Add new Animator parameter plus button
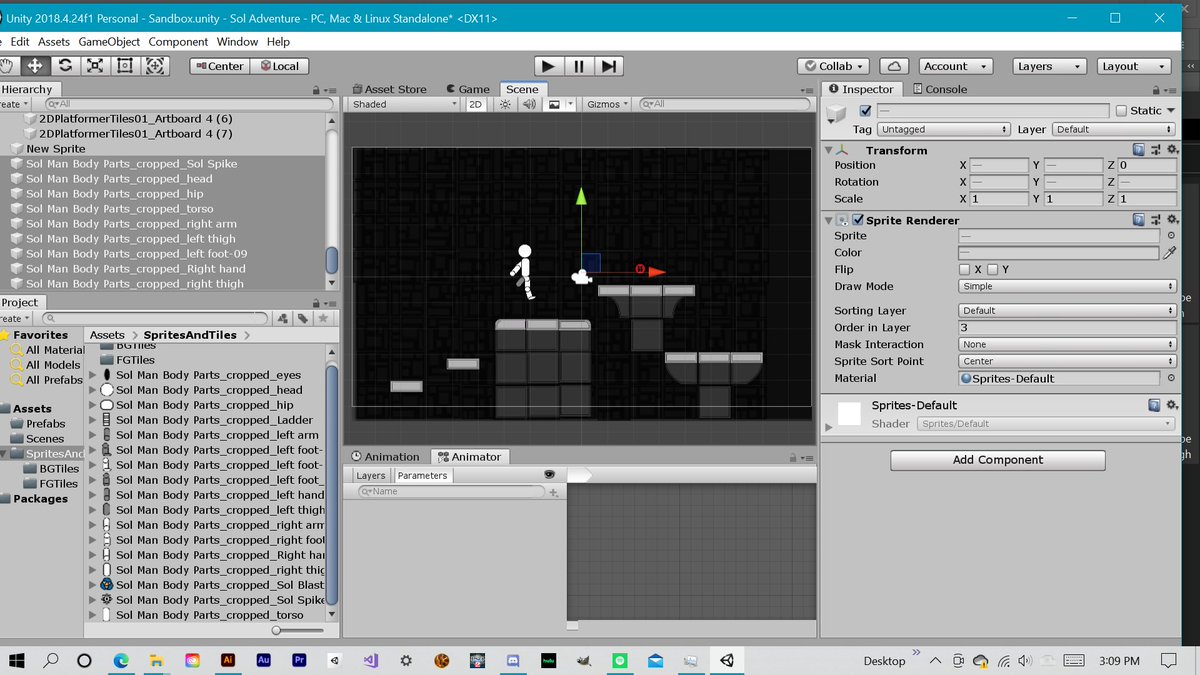This screenshot has height=675, width=1200. point(553,492)
